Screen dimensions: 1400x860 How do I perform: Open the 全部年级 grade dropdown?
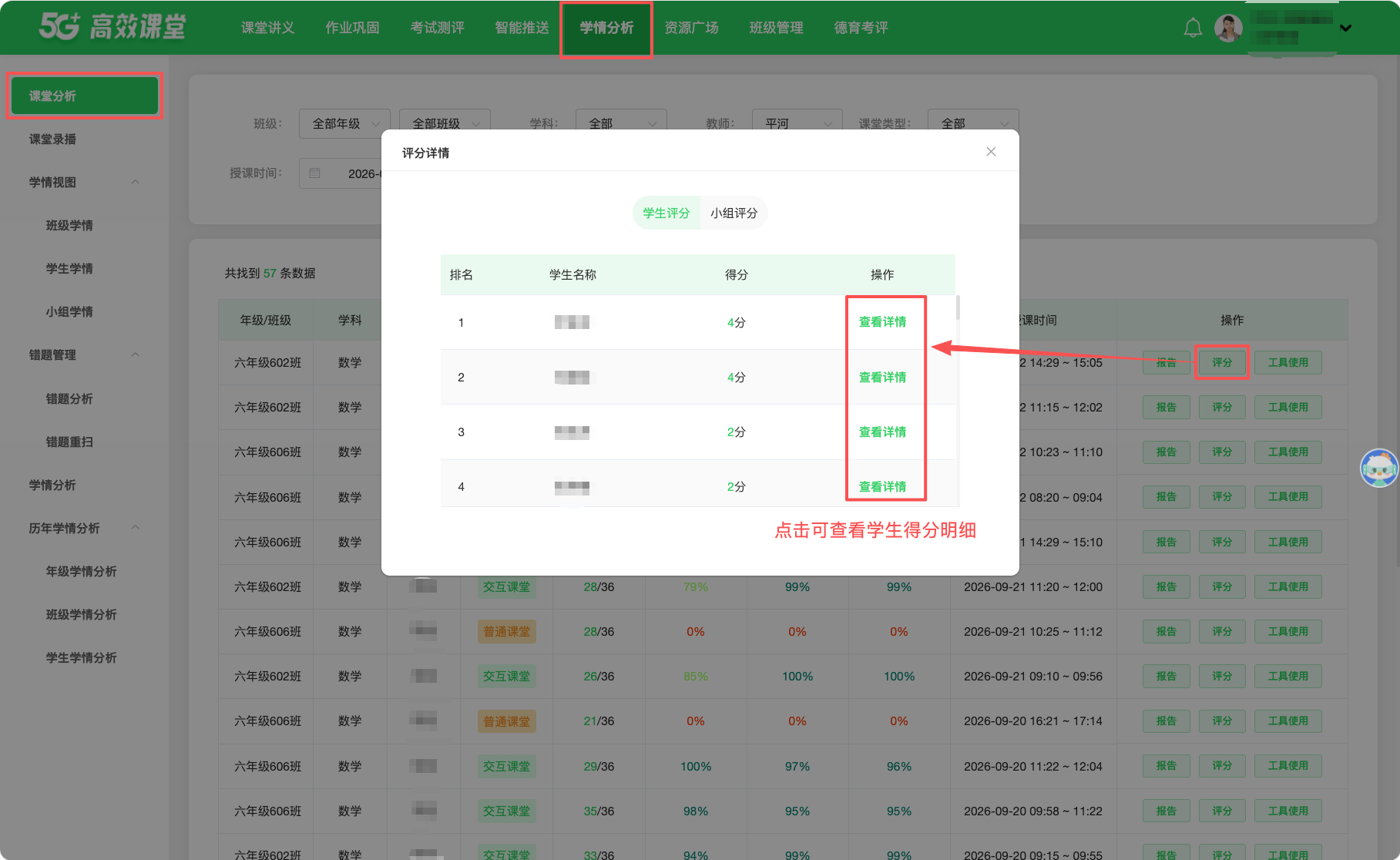coord(344,123)
